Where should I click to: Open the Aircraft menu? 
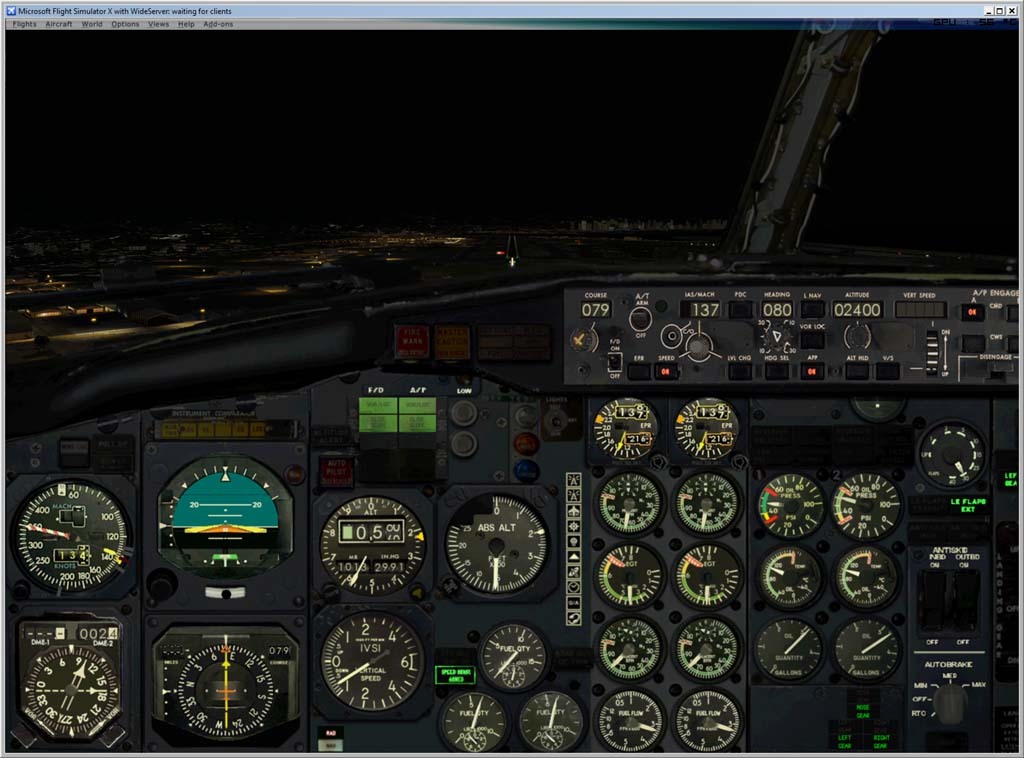pyautogui.click(x=59, y=24)
